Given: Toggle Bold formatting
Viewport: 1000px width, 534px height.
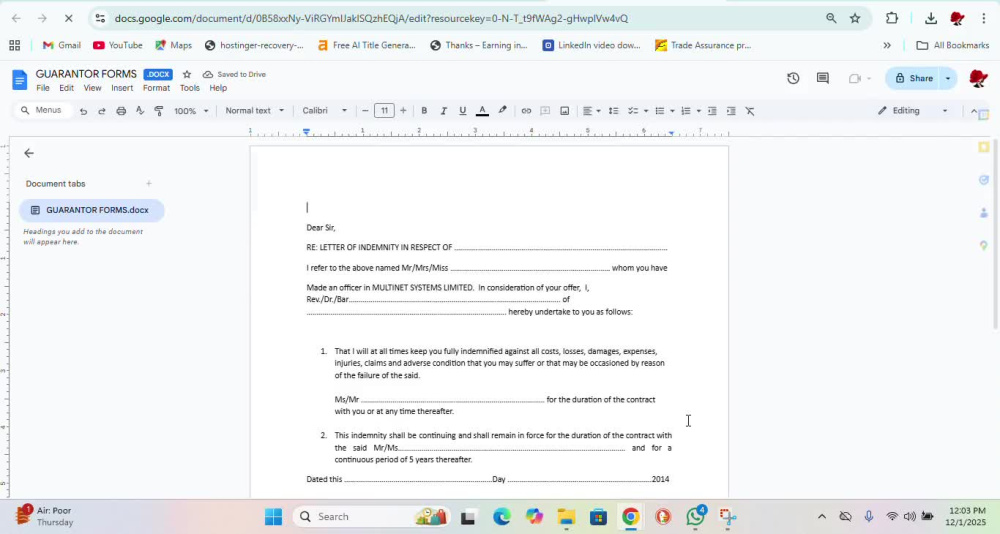Looking at the screenshot, I should [x=424, y=111].
